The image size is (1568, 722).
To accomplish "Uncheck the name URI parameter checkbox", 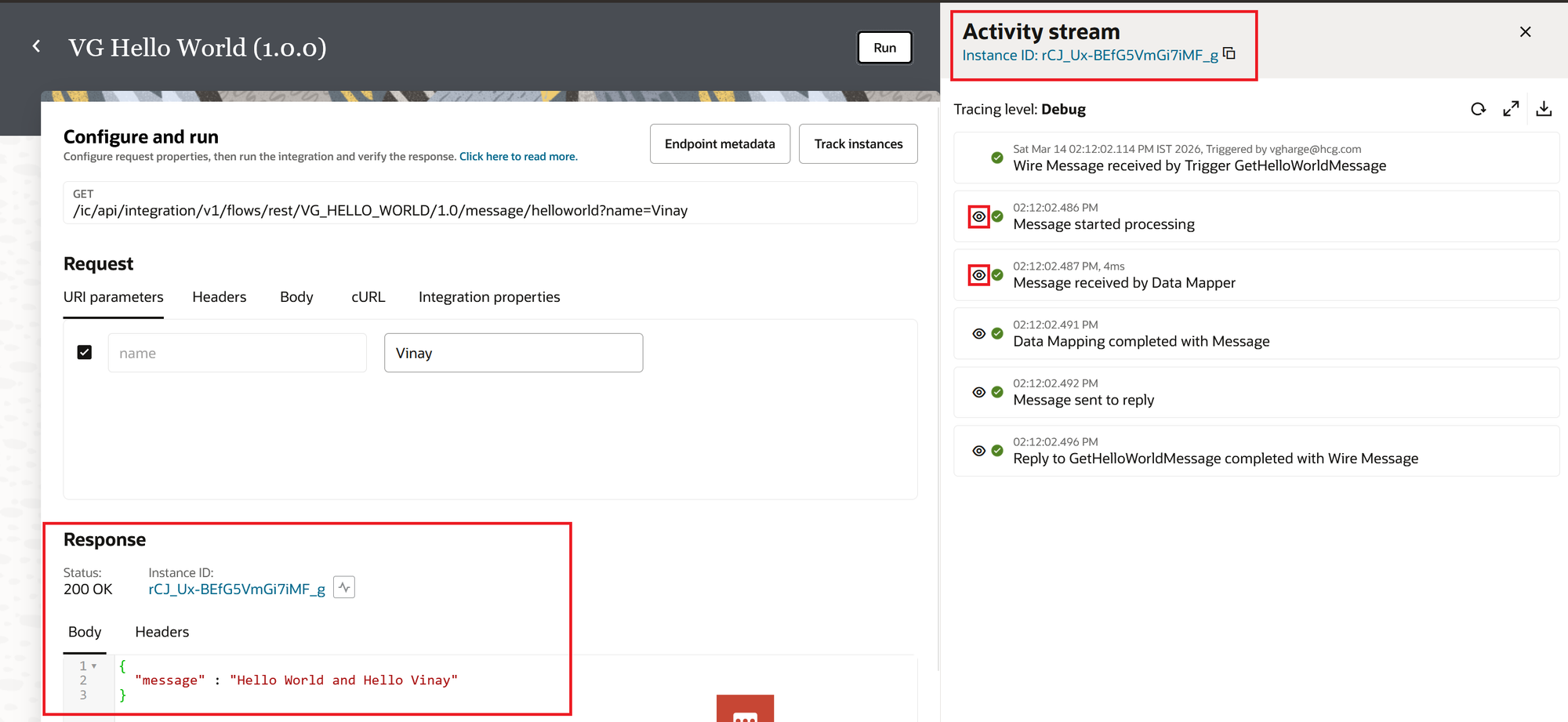I will tap(85, 353).
